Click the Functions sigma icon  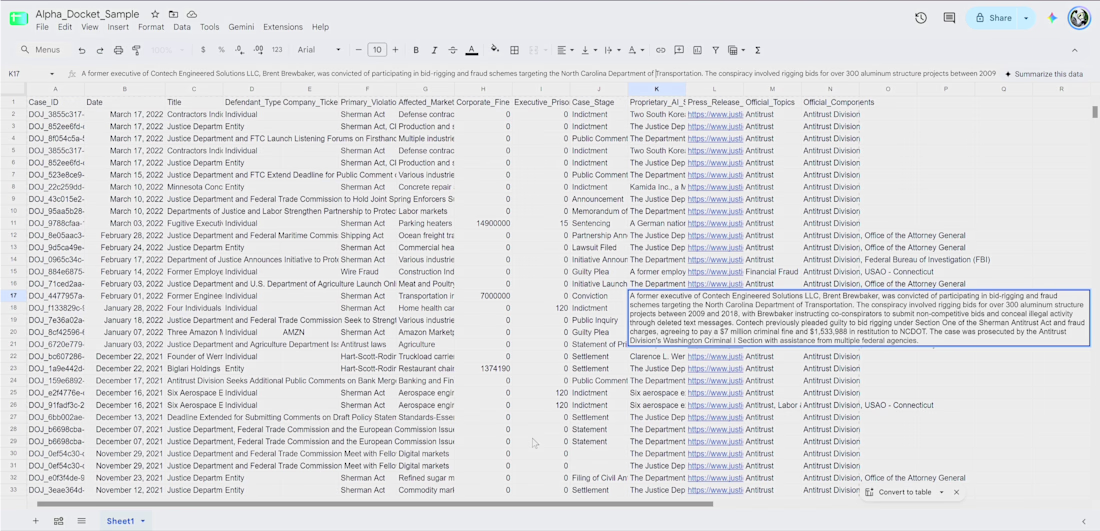(x=758, y=50)
